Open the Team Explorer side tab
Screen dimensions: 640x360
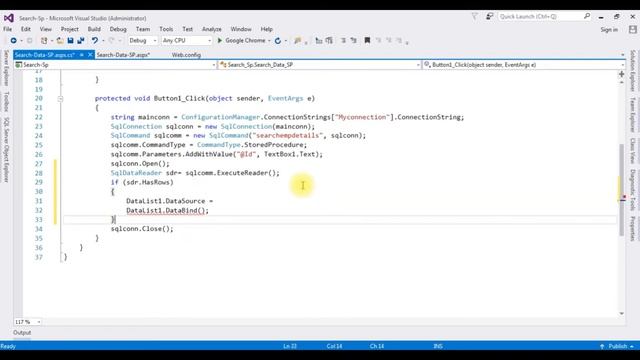click(633, 115)
